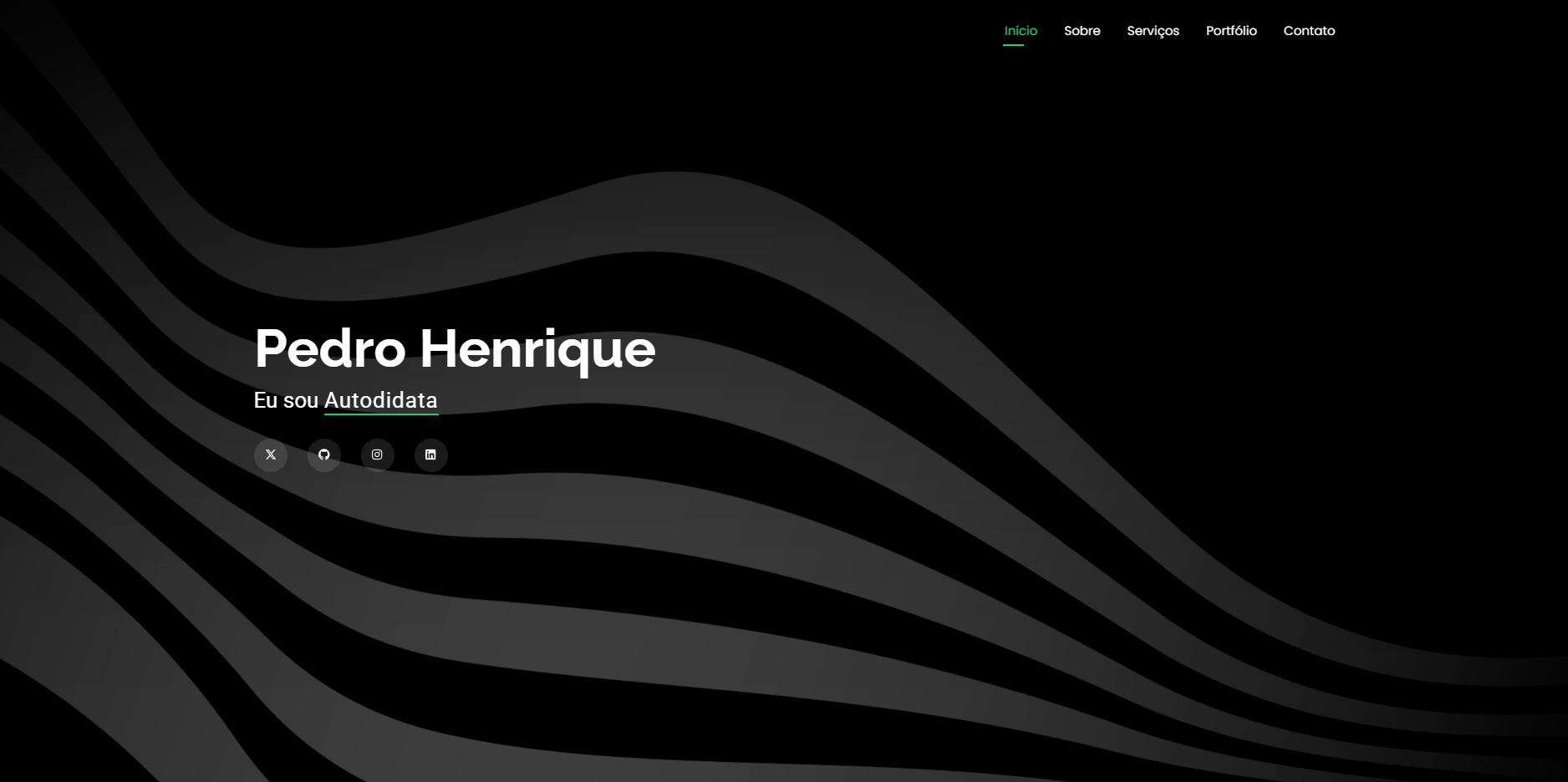The image size is (1568, 782).
Task: Open the GitHub profile icon
Action: click(324, 455)
